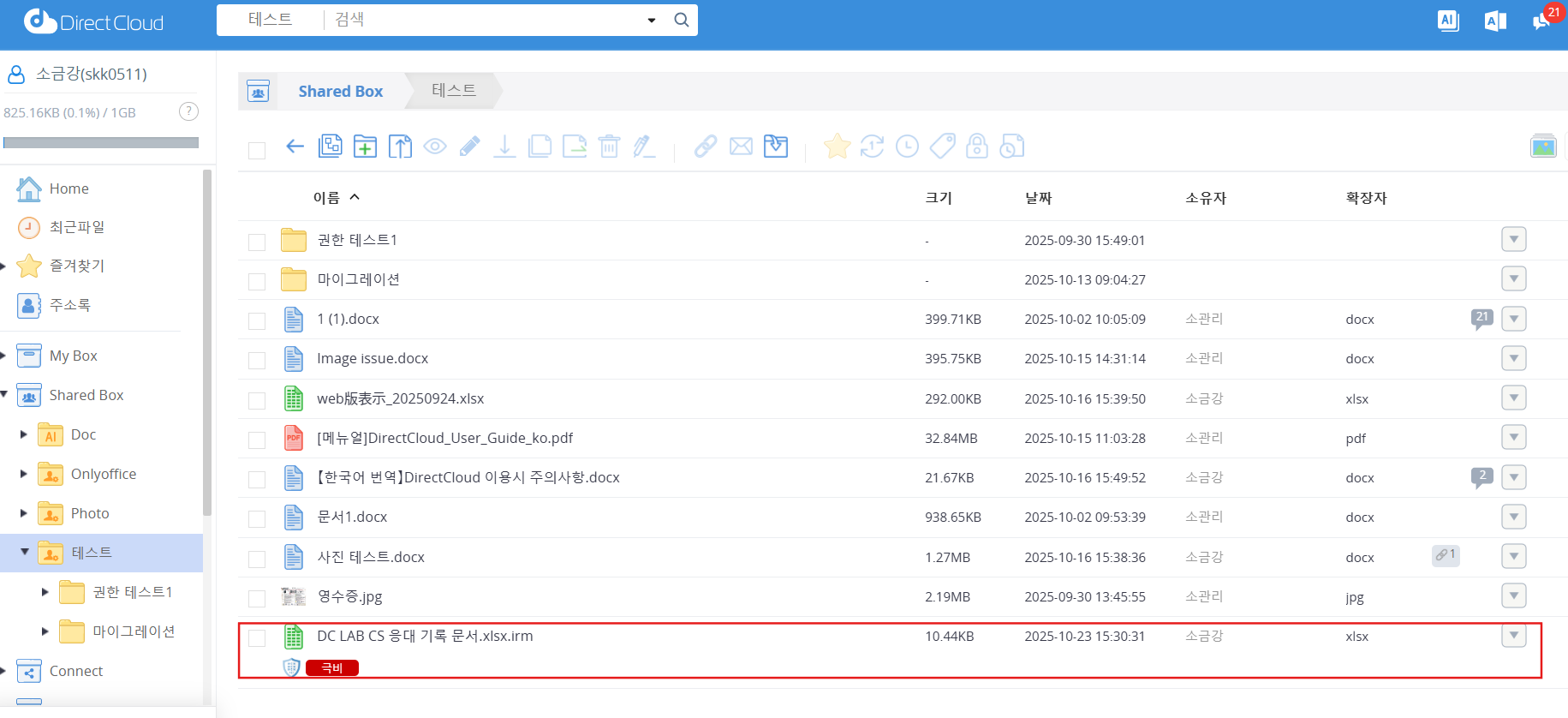Open the search scope dropdown caret
The width and height of the screenshot is (1568, 718).
click(652, 21)
